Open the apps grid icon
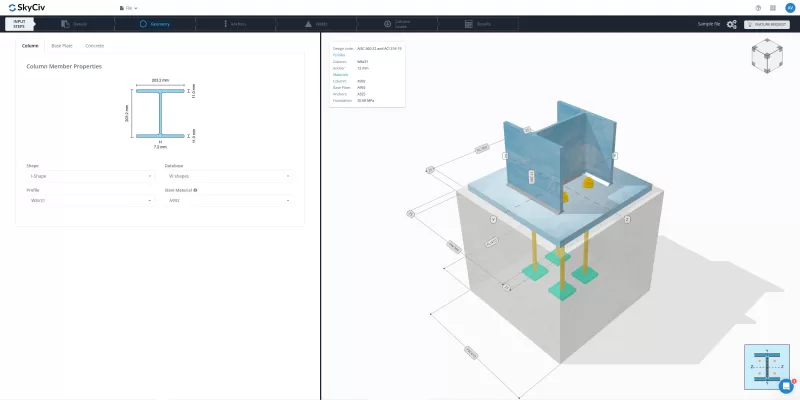 pos(773,8)
